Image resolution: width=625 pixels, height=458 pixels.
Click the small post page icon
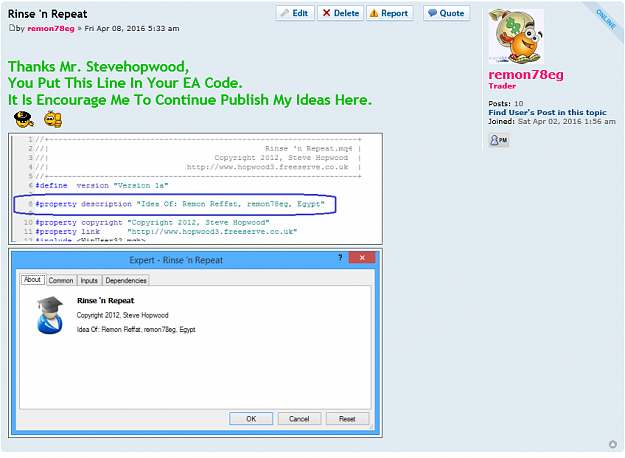pyautogui.click(x=12, y=28)
